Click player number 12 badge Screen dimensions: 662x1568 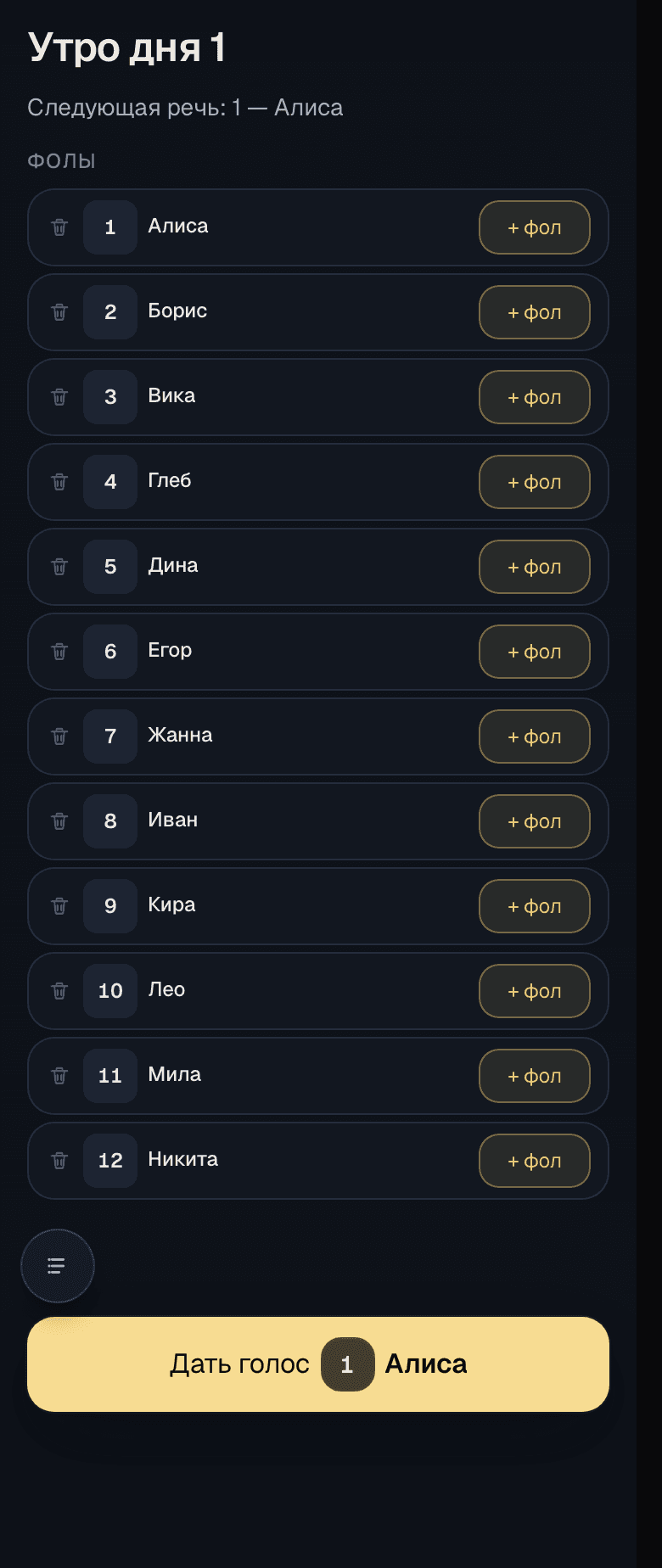click(110, 1161)
